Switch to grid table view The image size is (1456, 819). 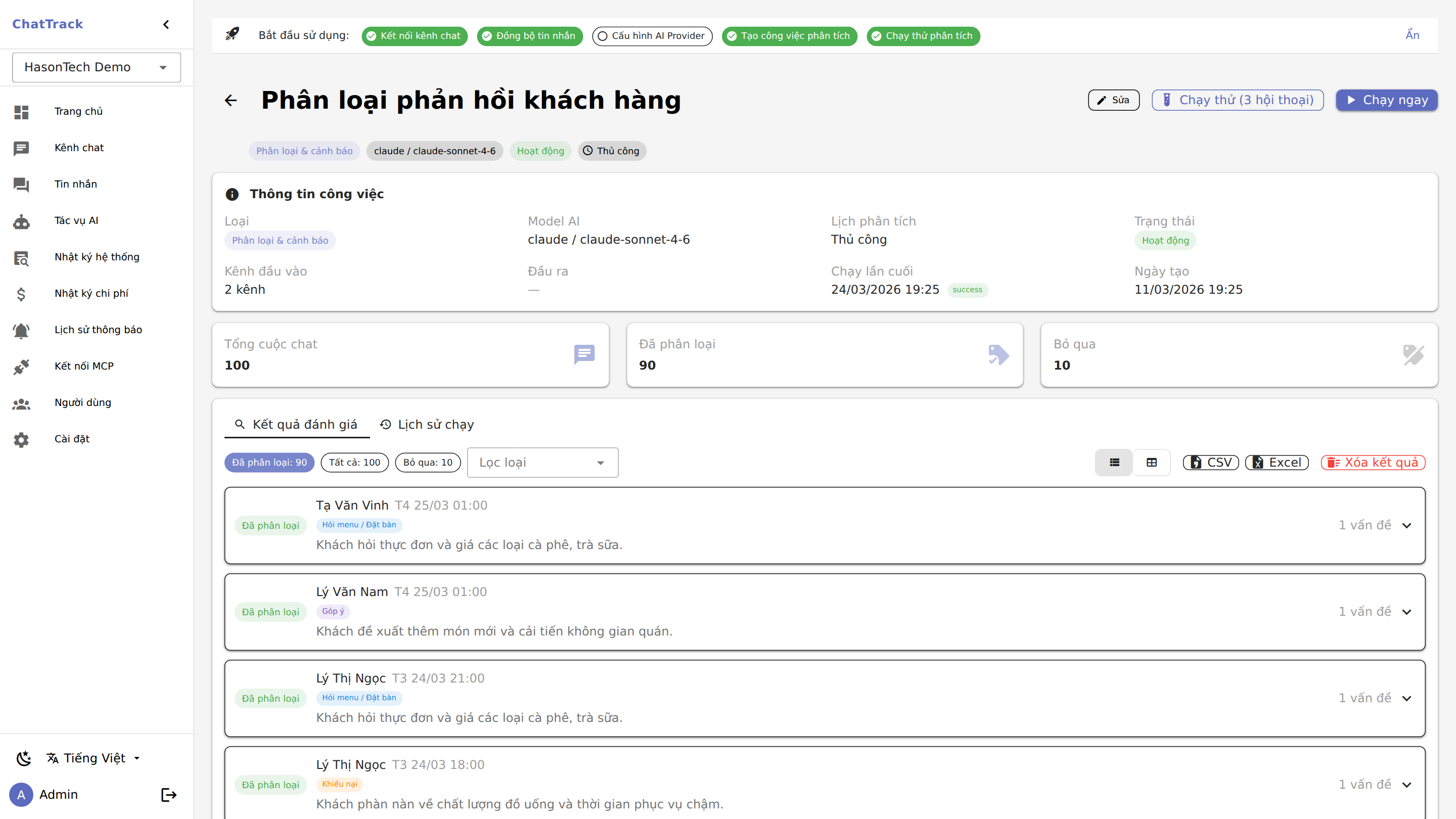[1151, 463]
